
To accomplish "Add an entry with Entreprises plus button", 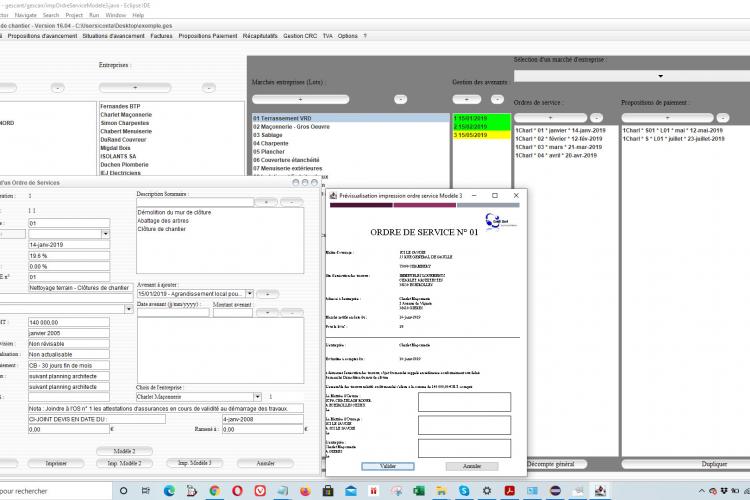I will pos(135,88).
